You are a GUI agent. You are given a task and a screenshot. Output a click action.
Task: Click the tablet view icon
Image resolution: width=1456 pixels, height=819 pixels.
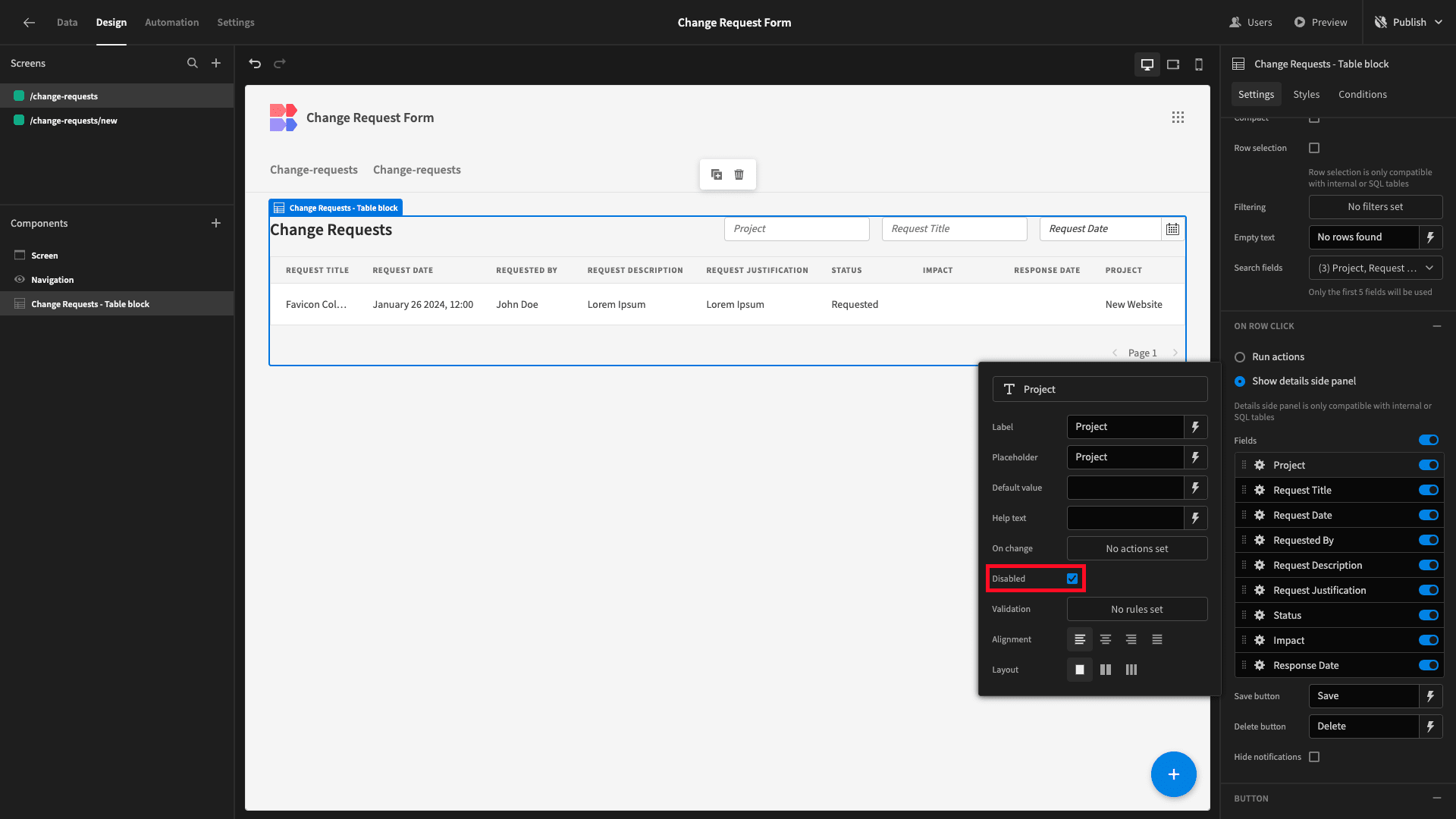pos(1173,63)
